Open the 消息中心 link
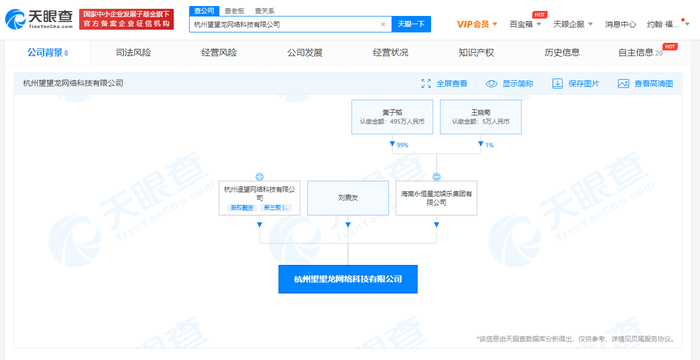This screenshot has height=360, width=700. (620, 24)
